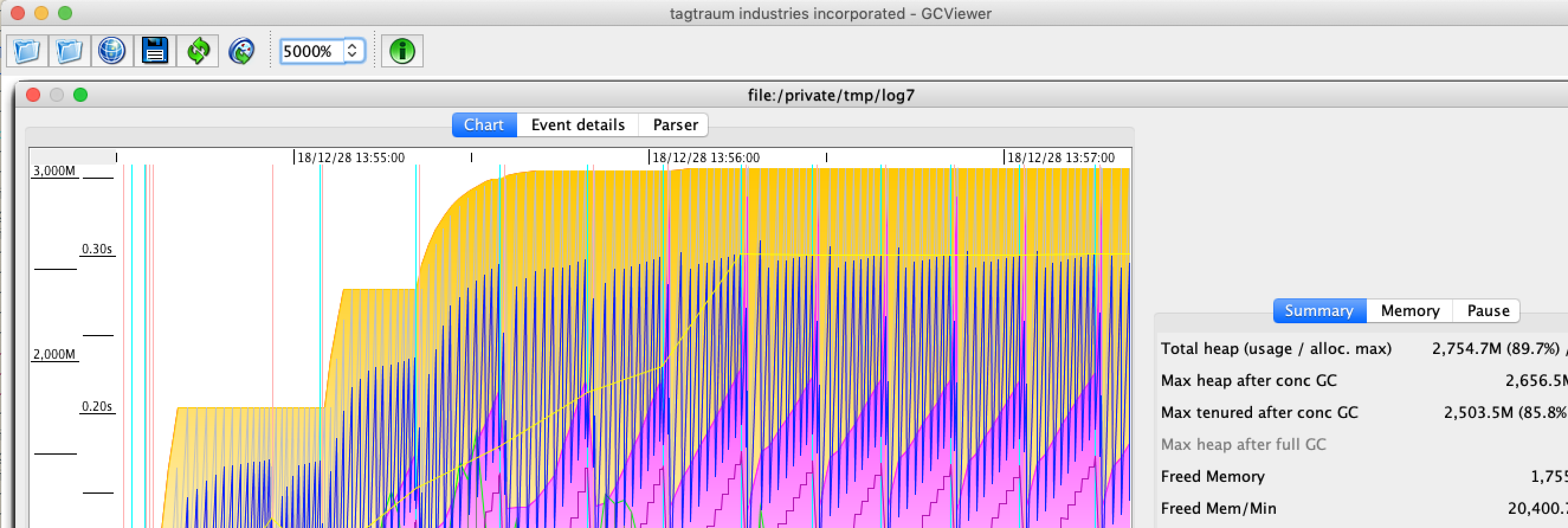Click the 2,000M axis label
This screenshot has width=1568, height=528.
54,355
